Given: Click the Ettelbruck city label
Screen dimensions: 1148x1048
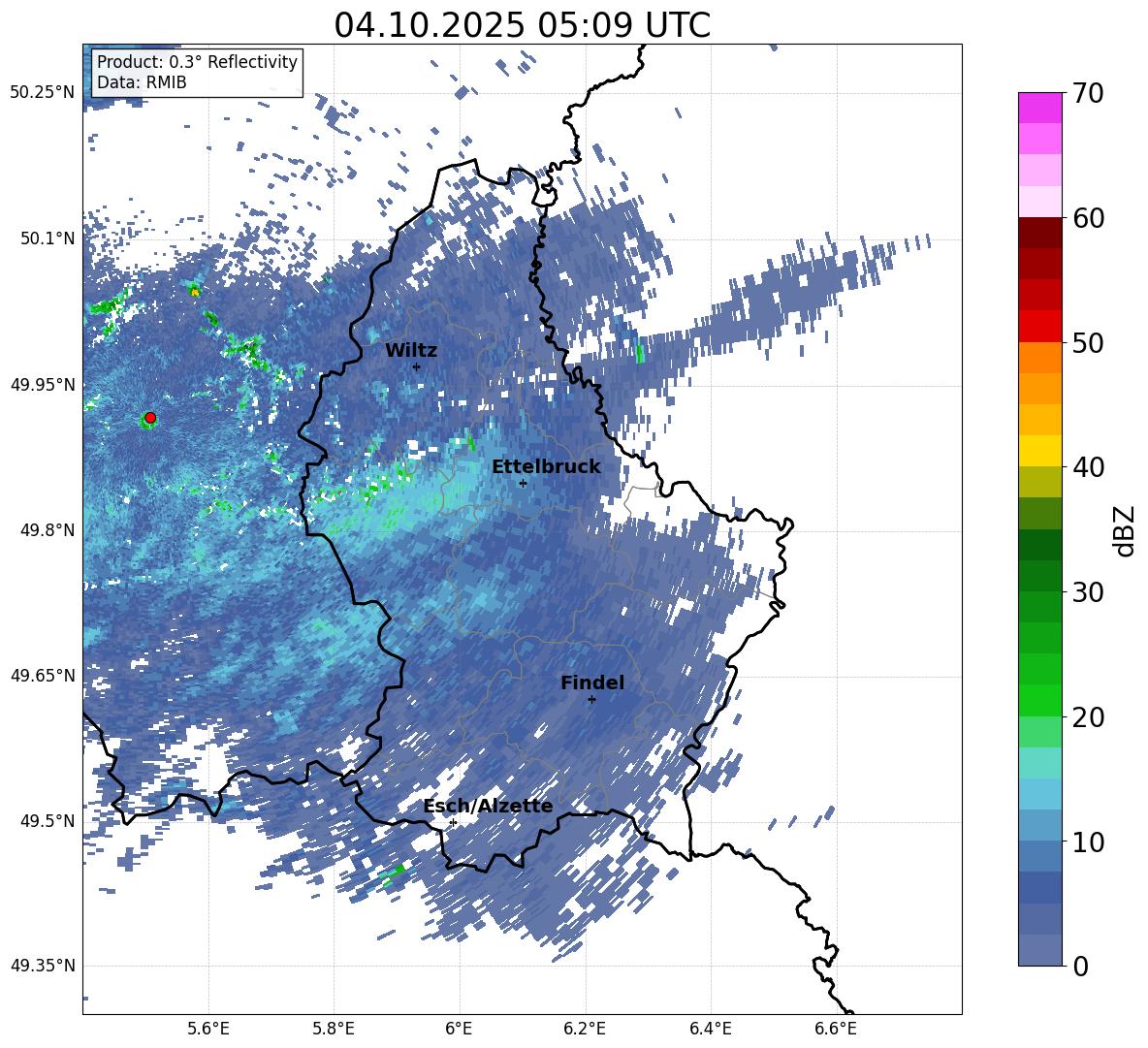Looking at the screenshot, I should (546, 467).
